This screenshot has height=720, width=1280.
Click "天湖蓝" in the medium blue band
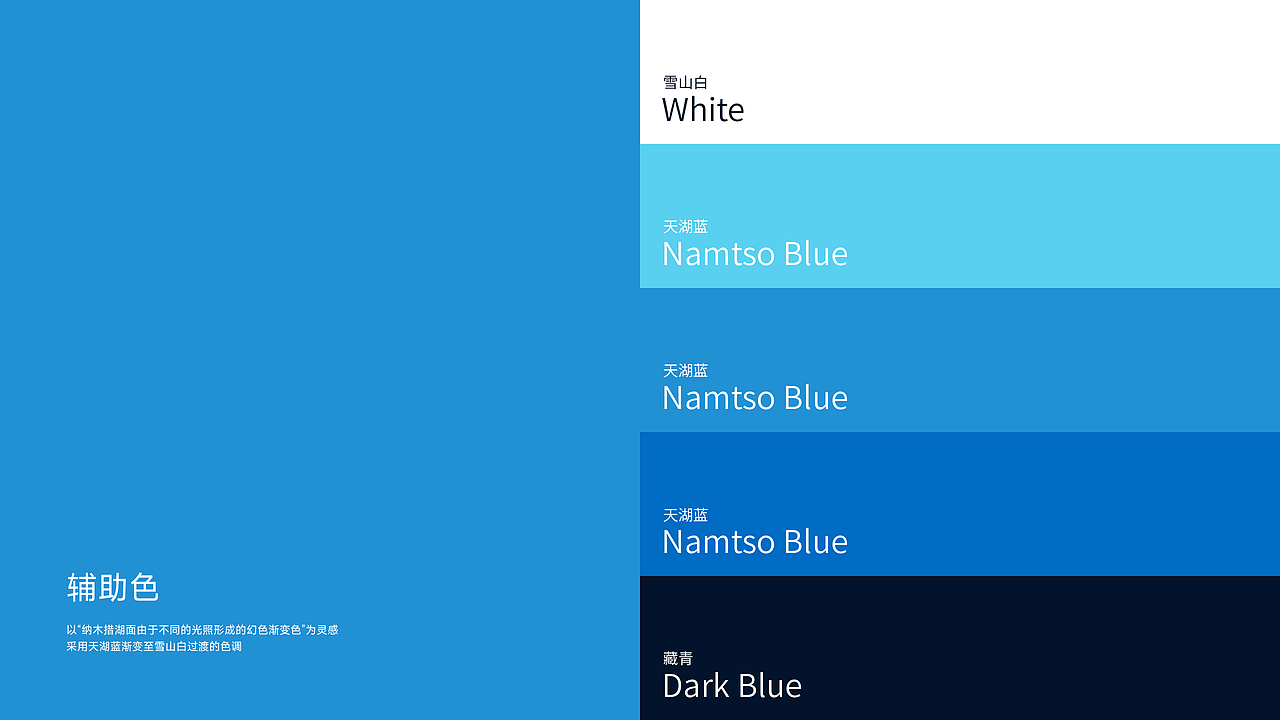[x=685, y=370]
